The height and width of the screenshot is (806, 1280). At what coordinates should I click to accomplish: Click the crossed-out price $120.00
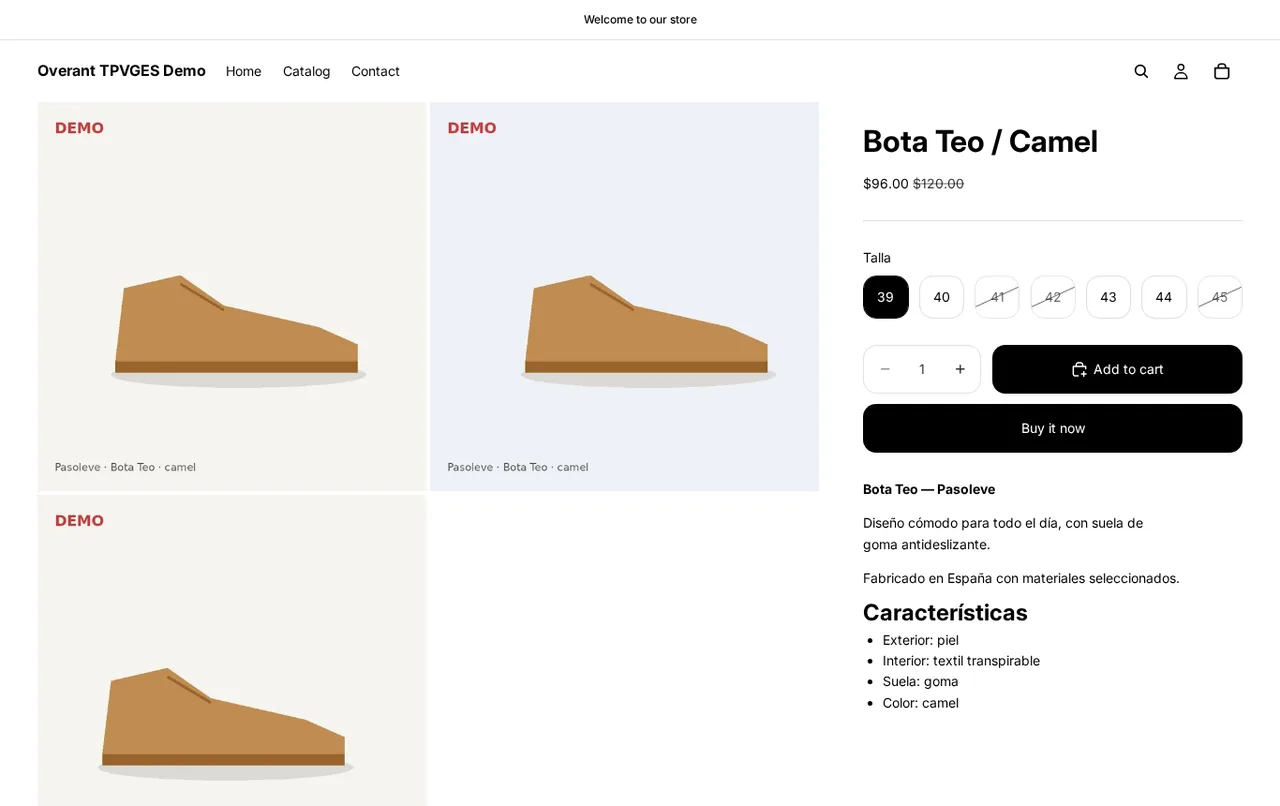point(938,184)
